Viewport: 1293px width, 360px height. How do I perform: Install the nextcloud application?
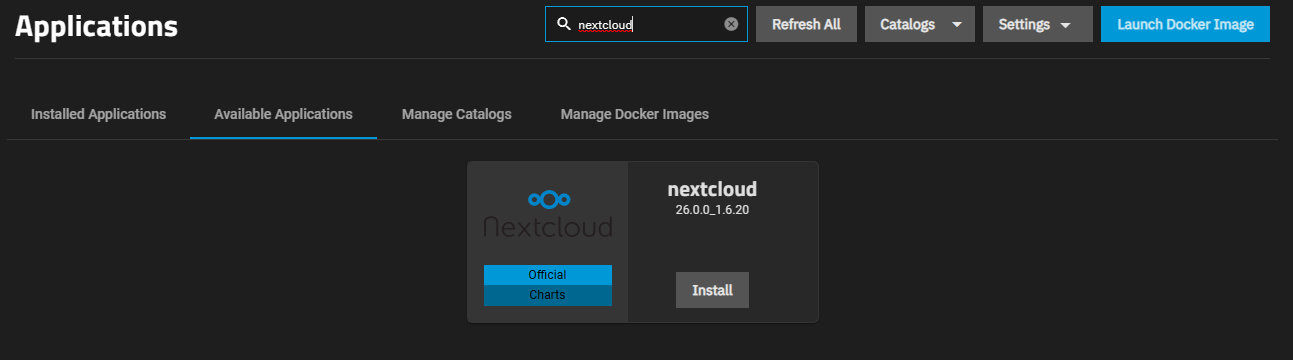712,290
